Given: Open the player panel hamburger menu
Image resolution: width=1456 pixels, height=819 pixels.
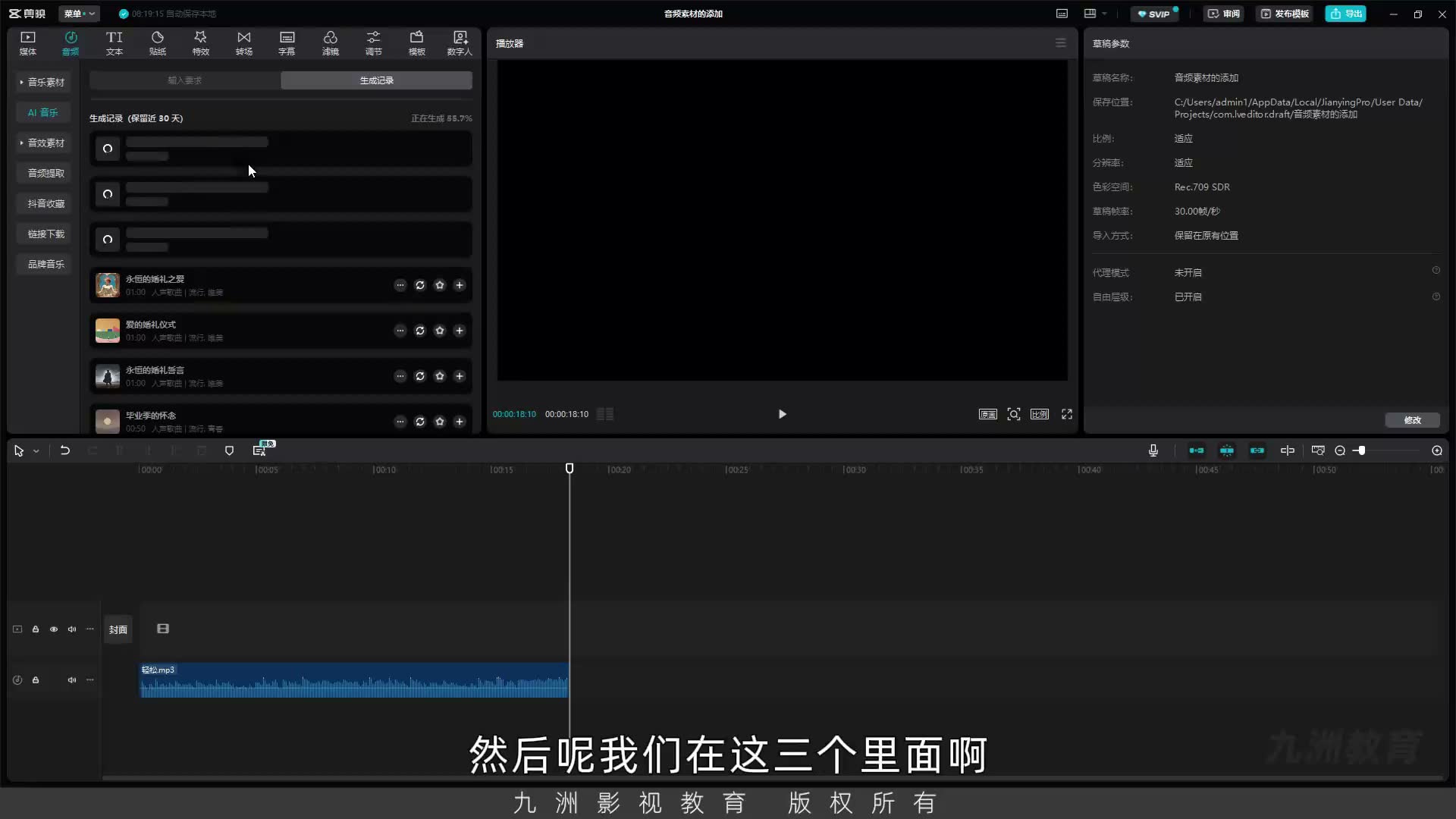Looking at the screenshot, I should click(1061, 43).
